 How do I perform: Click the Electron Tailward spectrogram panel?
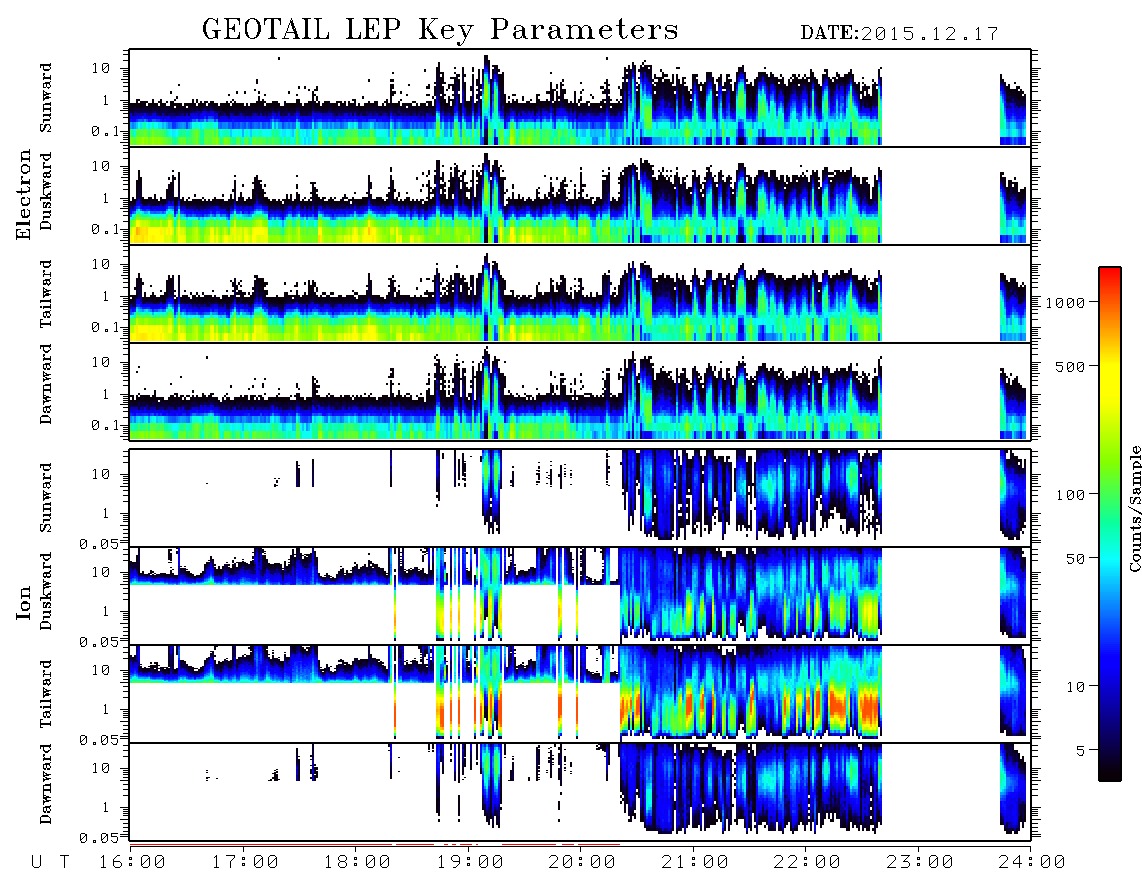pyautogui.click(x=580, y=294)
